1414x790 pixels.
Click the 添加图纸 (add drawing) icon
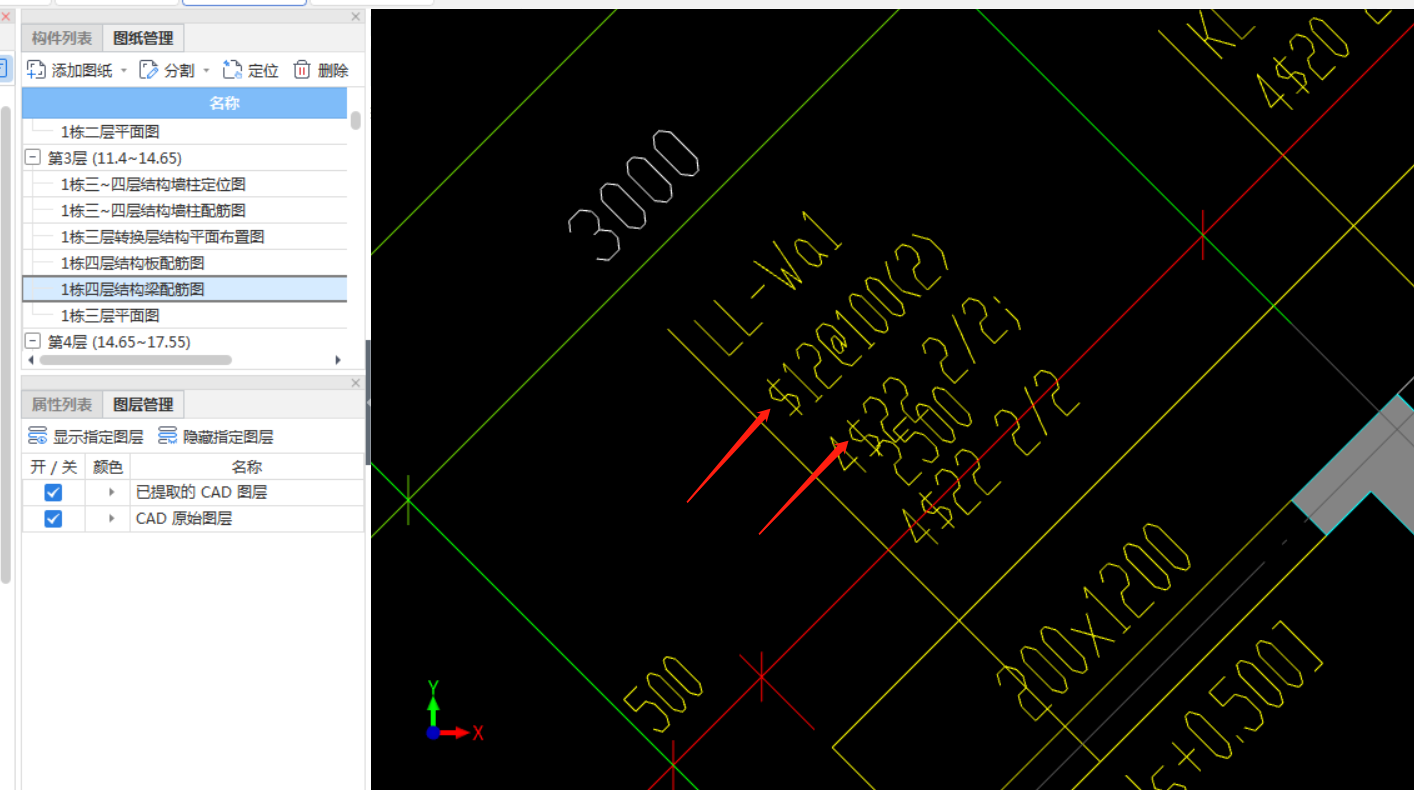pos(36,70)
